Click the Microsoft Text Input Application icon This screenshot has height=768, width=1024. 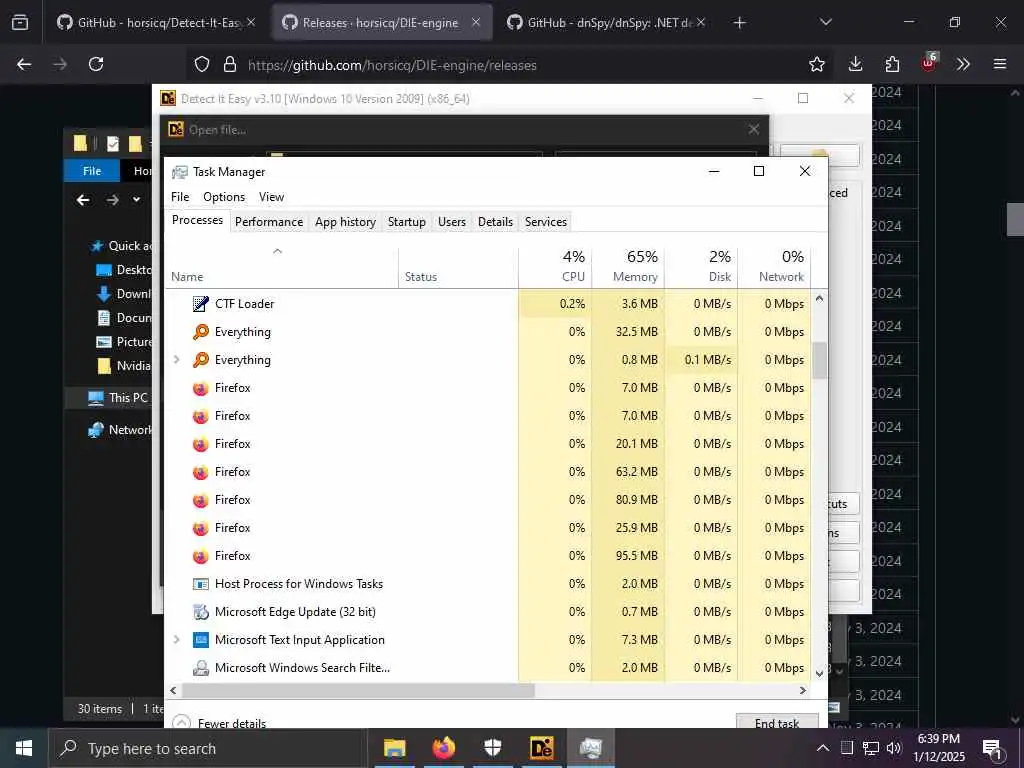coord(200,640)
